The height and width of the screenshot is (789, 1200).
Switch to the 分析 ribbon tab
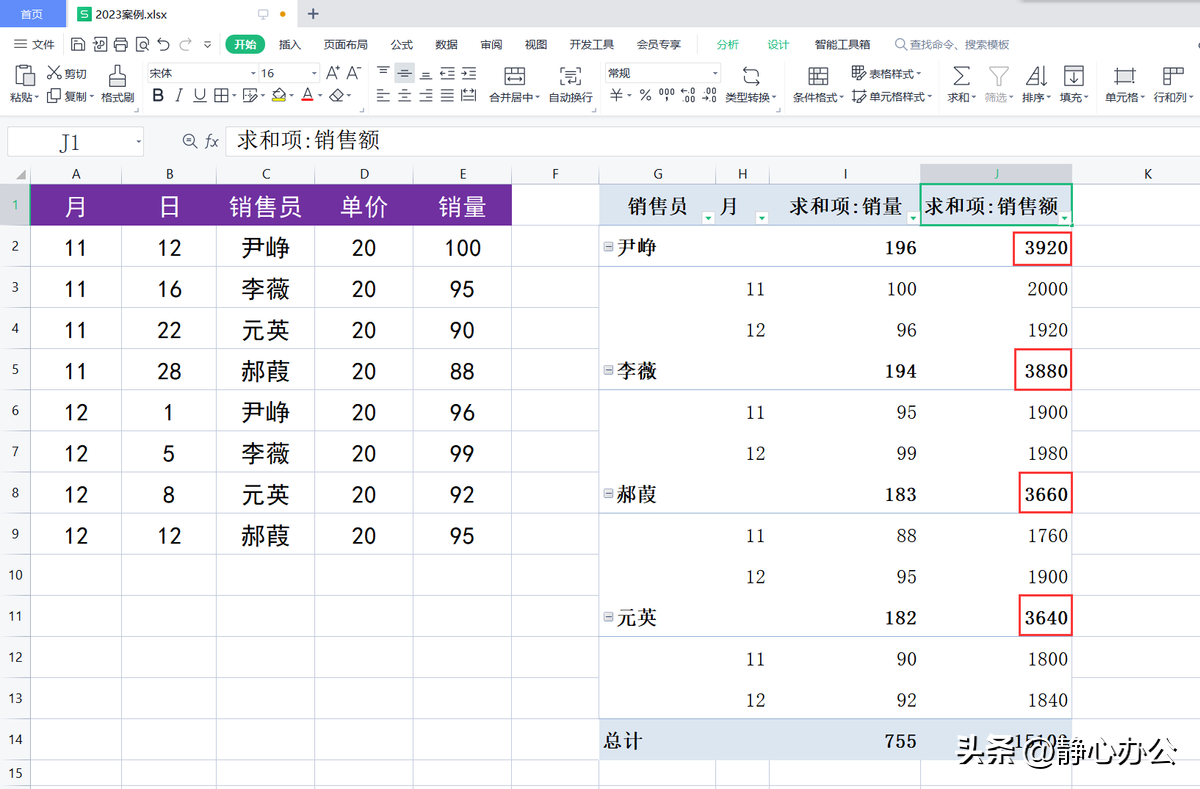(x=728, y=44)
